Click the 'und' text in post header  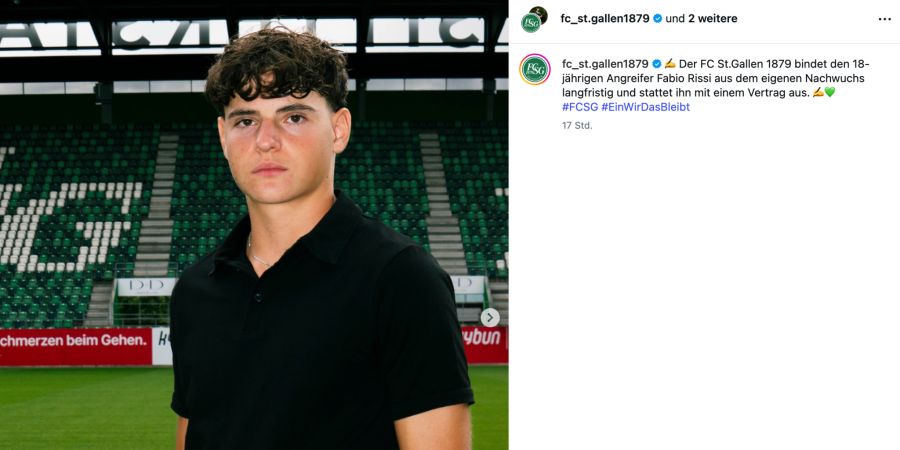point(675,18)
